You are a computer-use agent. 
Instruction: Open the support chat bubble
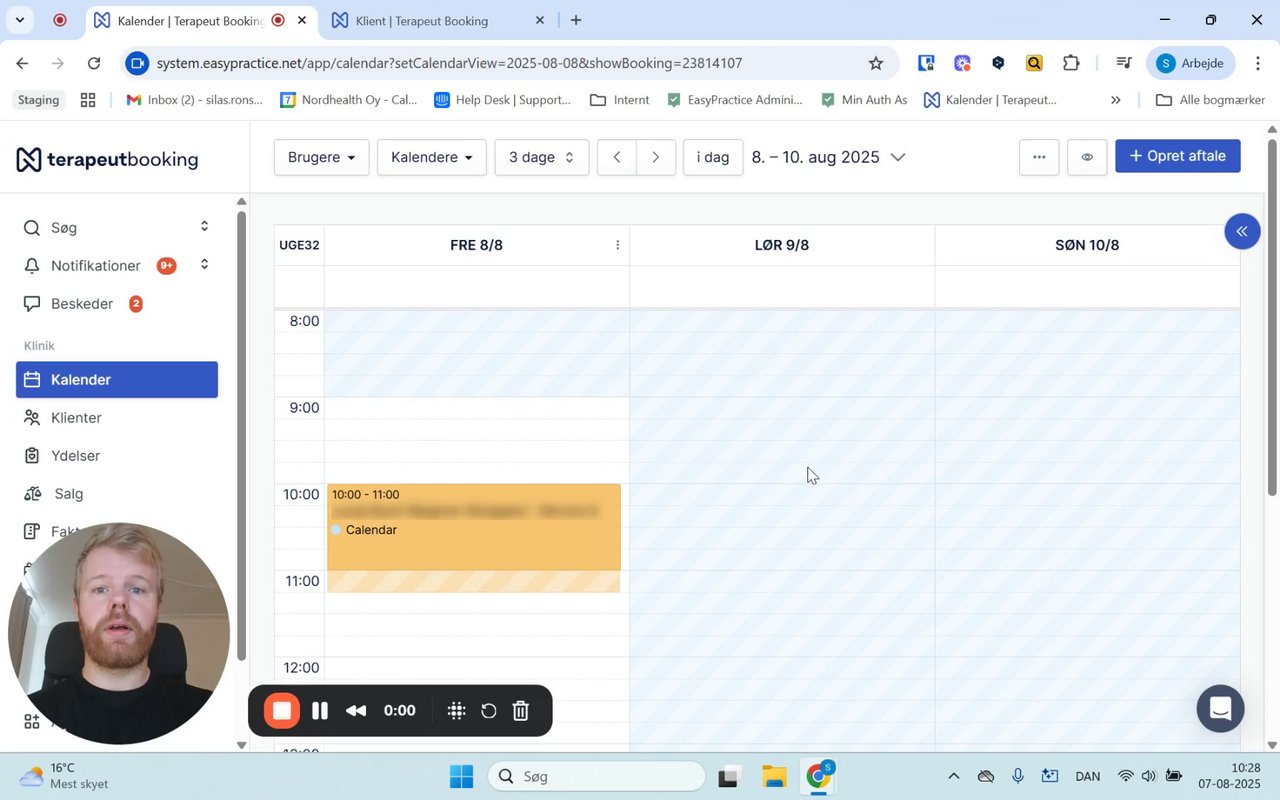click(x=1220, y=709)
